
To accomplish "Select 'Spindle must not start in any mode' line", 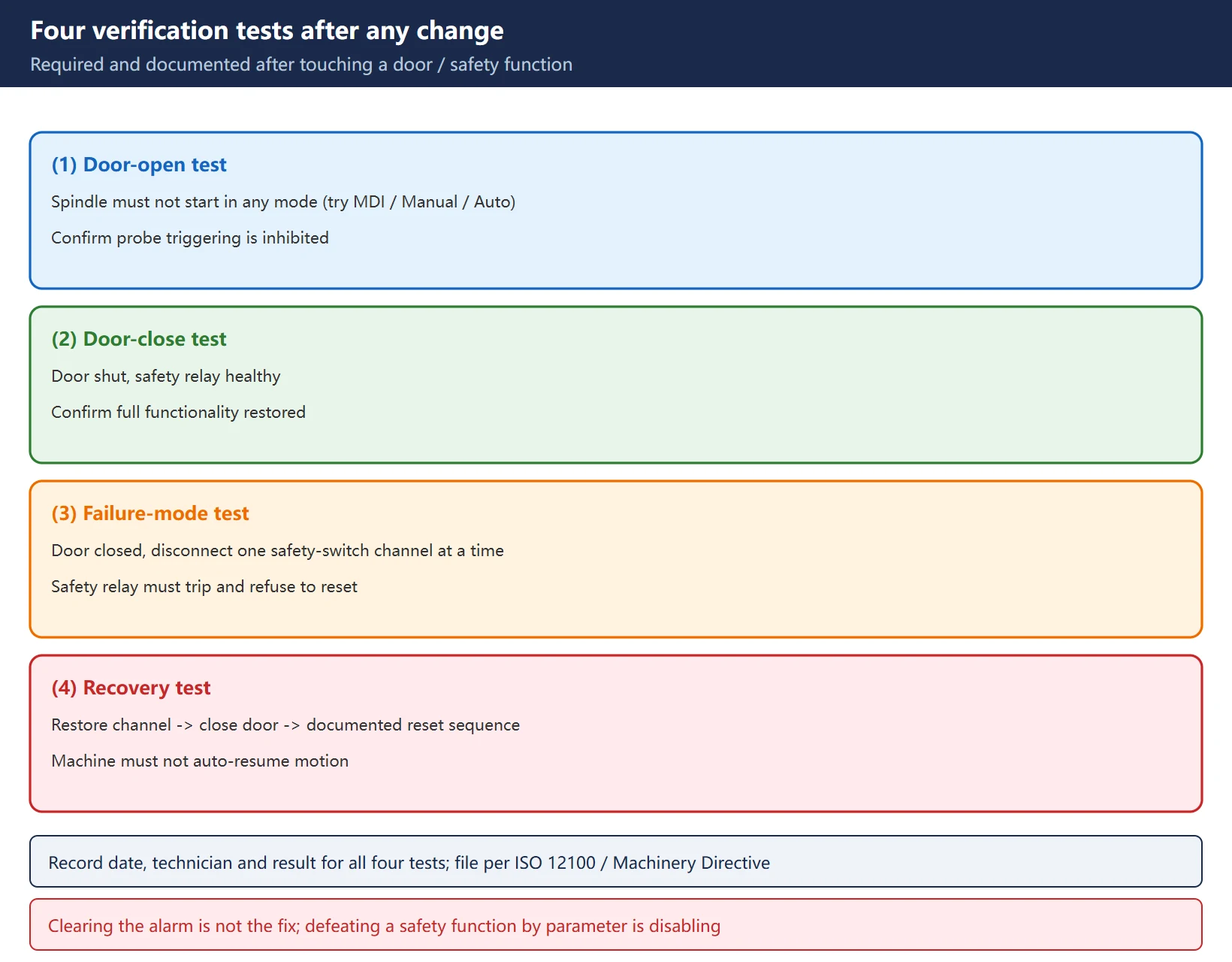I will [283, 201].
